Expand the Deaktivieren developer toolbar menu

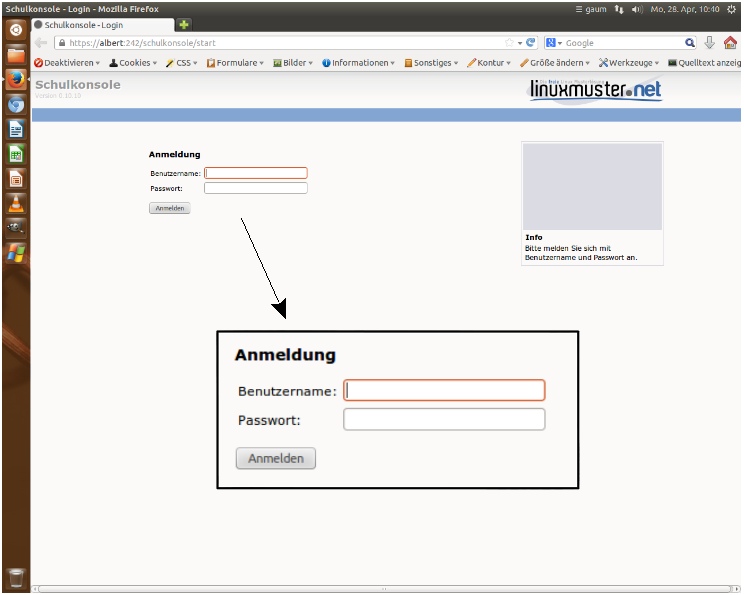pyautogui.click(x=68, y=62)
